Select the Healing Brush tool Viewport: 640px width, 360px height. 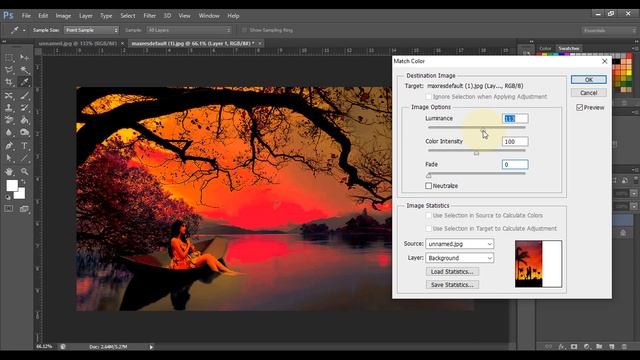pos(9,96)
